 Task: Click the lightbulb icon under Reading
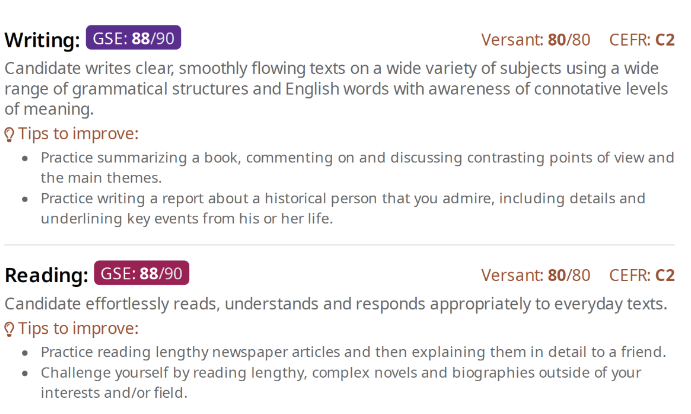tap(9, 329)
